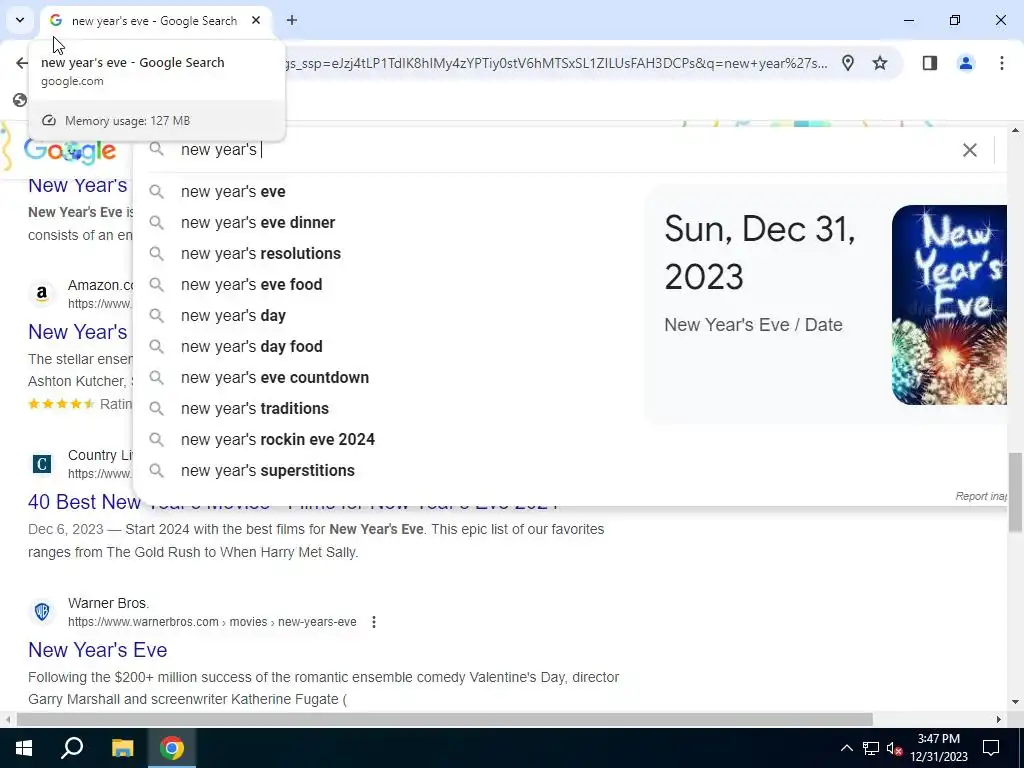Screen dimensions: 1024x768
Task: Open Warner Bros. 'New Year's Eve' result link
Action: coord(97,650)
